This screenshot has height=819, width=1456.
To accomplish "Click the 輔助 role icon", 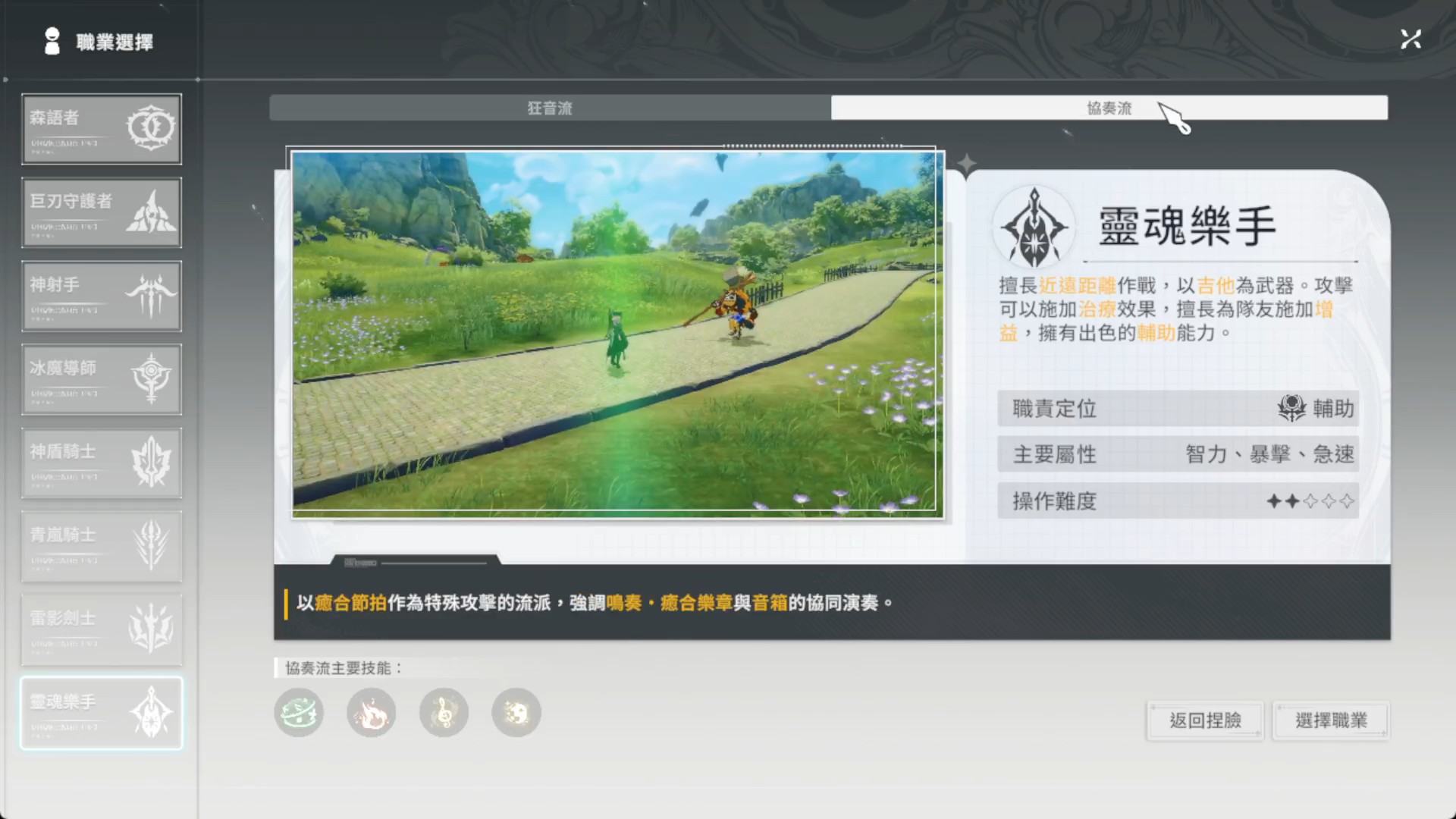I will pos(1291,409).
